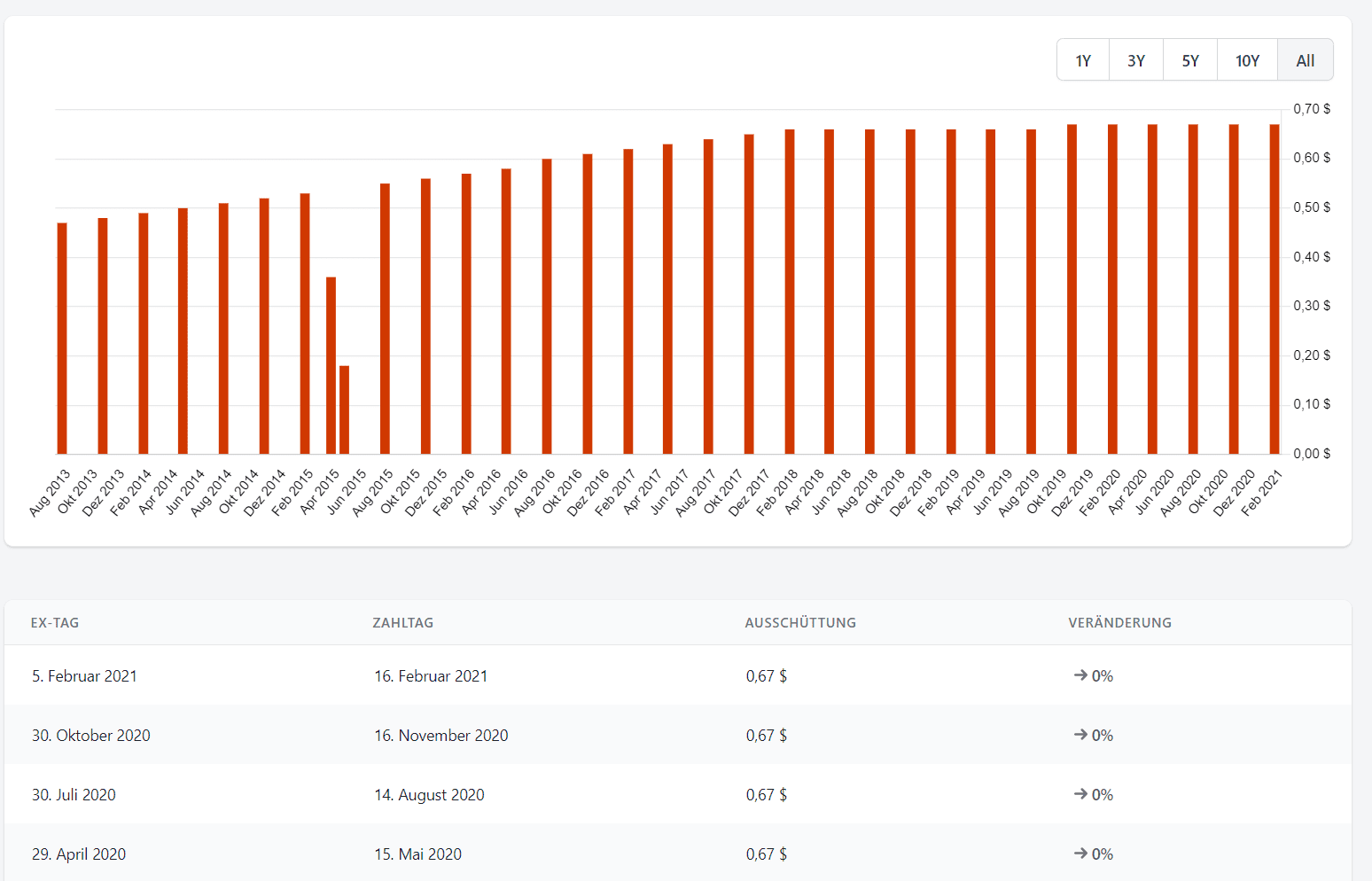Click the 'Feb 2021' x-axis label

pos(1262,493)
